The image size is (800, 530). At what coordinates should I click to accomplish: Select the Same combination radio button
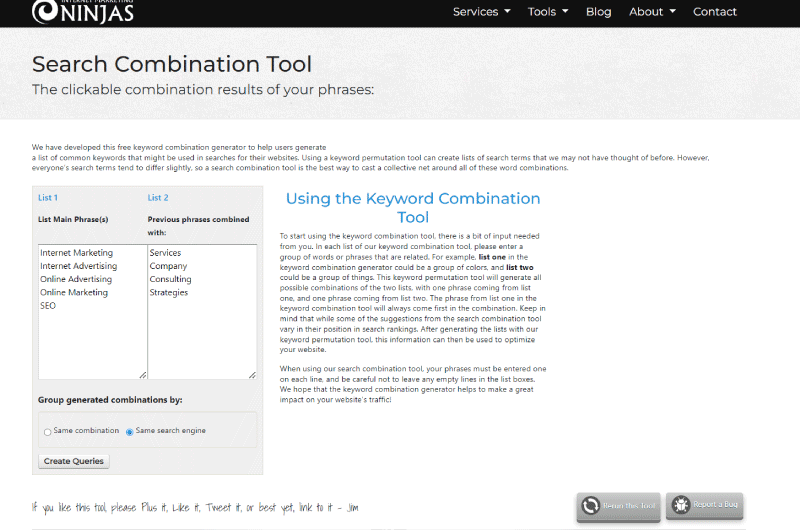pos(47,432)
